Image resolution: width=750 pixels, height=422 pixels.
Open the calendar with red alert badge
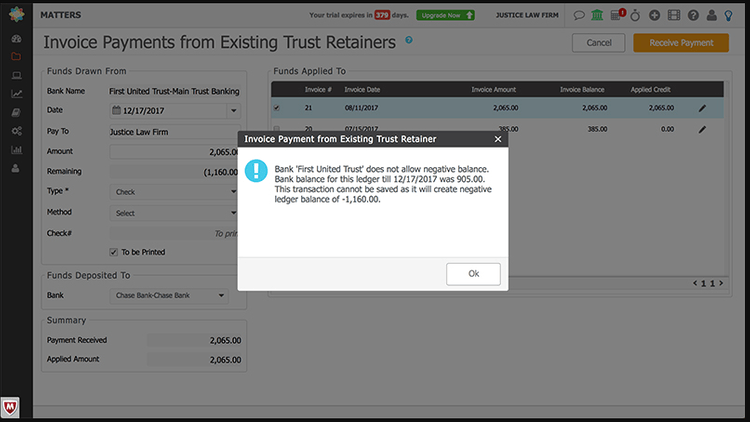point(618,14)
